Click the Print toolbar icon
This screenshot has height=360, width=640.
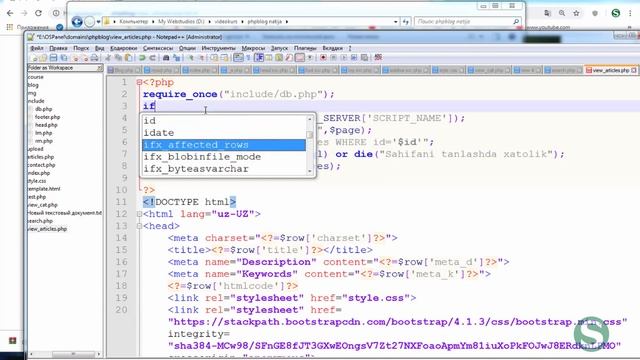94,58
